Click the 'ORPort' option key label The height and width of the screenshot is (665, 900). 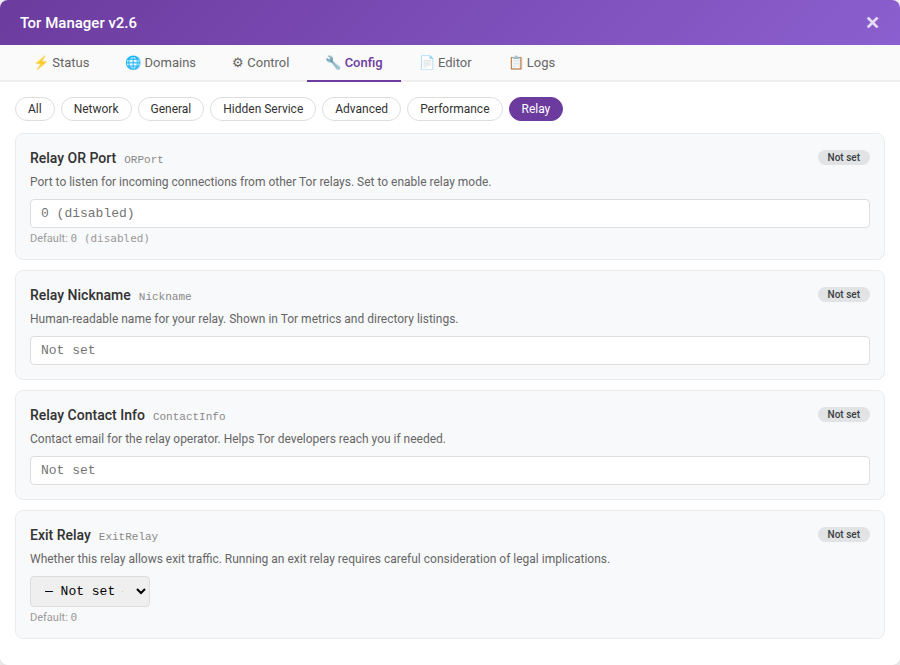point(144,160)
